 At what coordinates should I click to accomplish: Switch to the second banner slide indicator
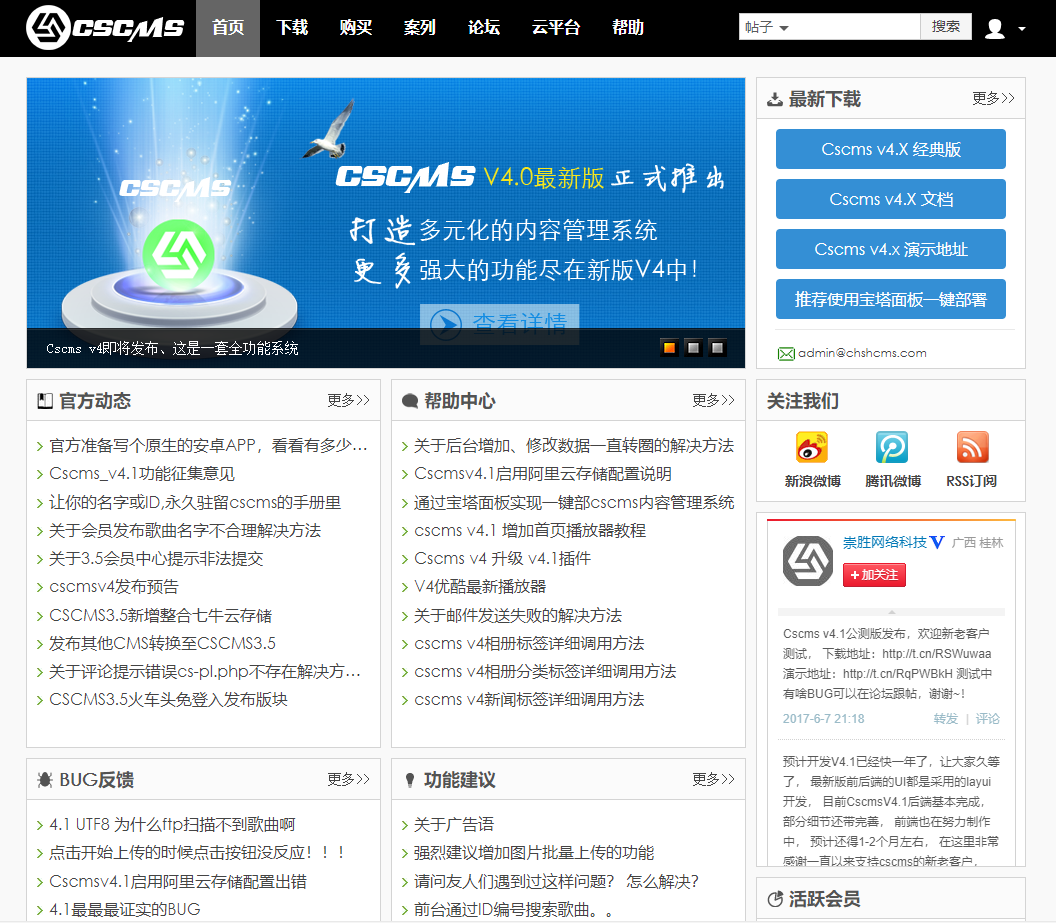coord(693,348)
